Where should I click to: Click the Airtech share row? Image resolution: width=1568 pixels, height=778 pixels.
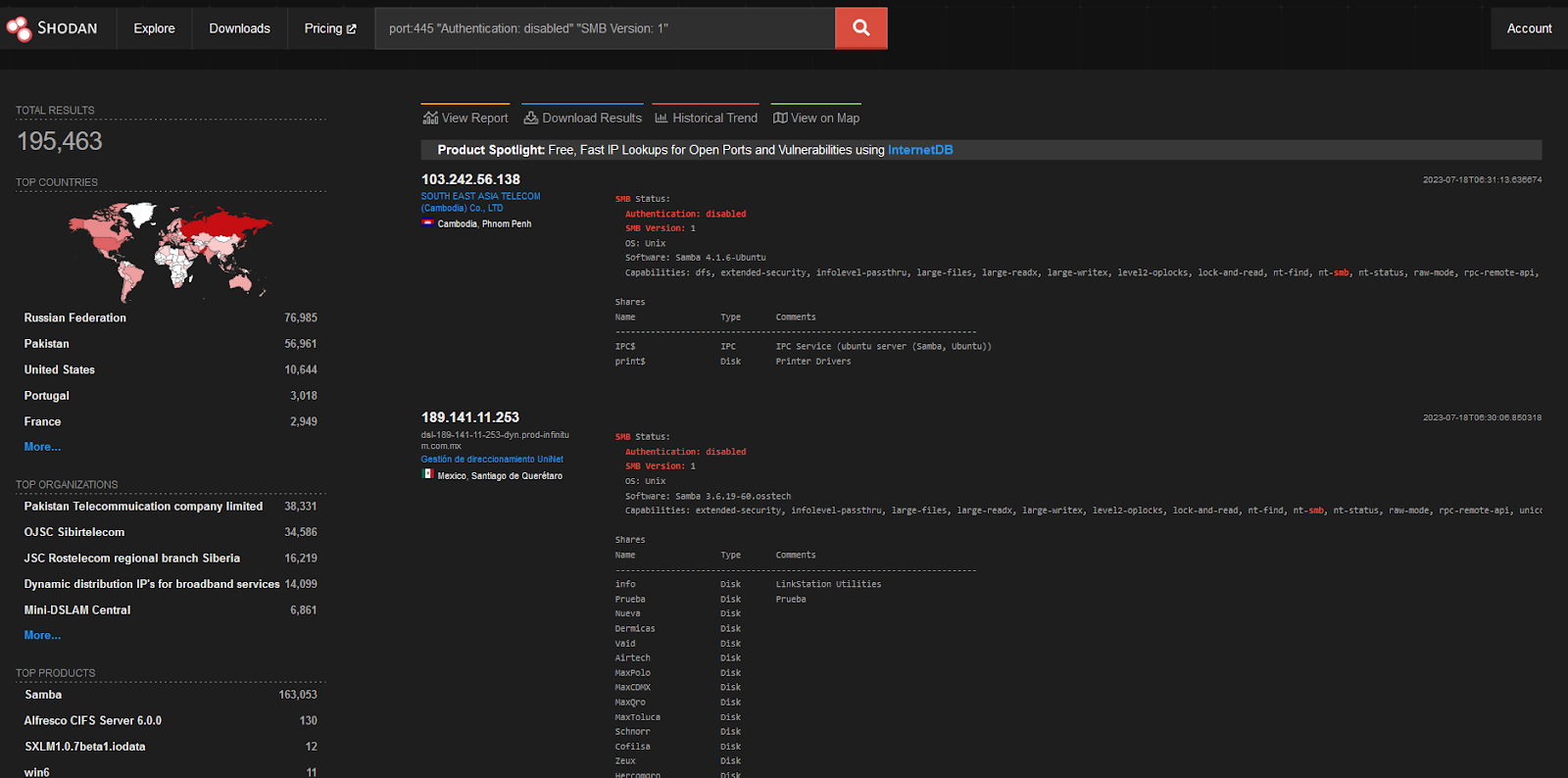pos(678,658)
